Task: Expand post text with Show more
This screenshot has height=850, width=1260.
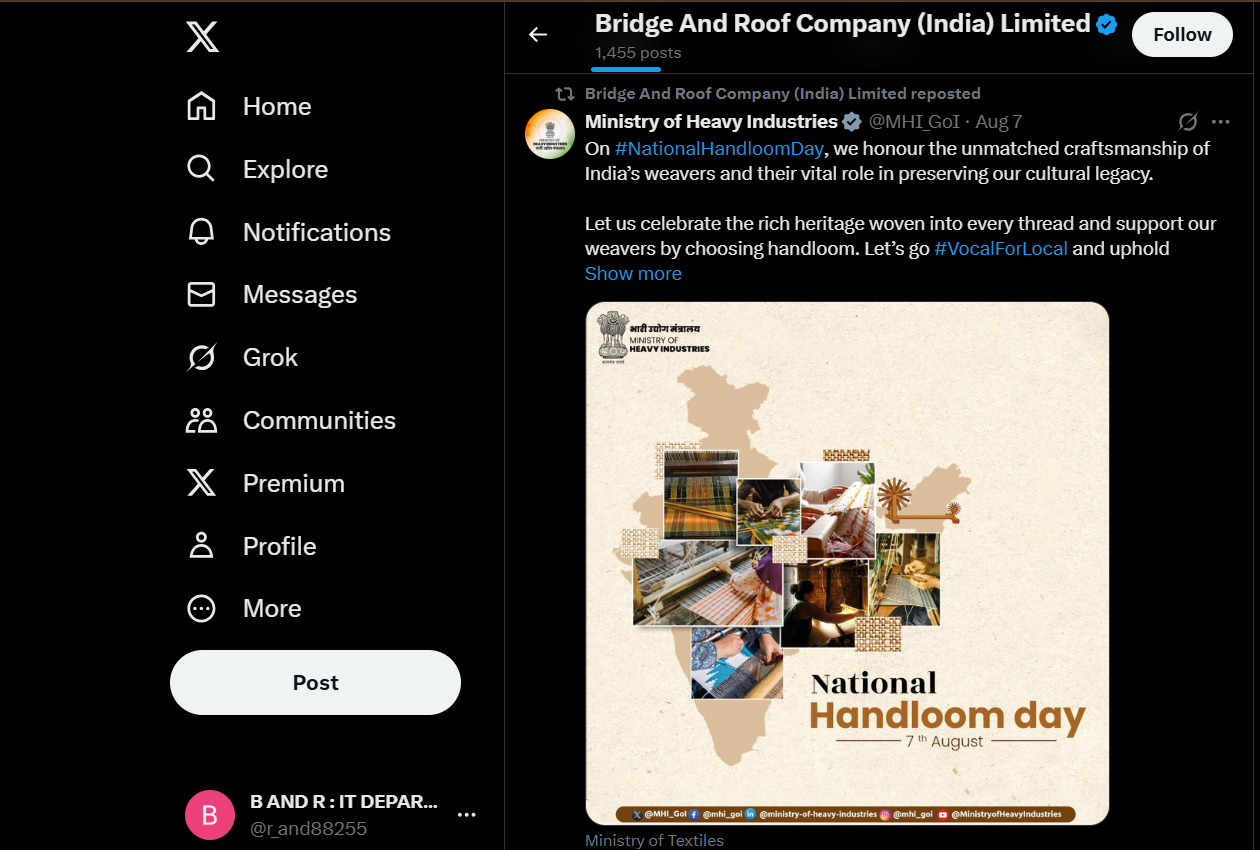Action: (633, 274)
